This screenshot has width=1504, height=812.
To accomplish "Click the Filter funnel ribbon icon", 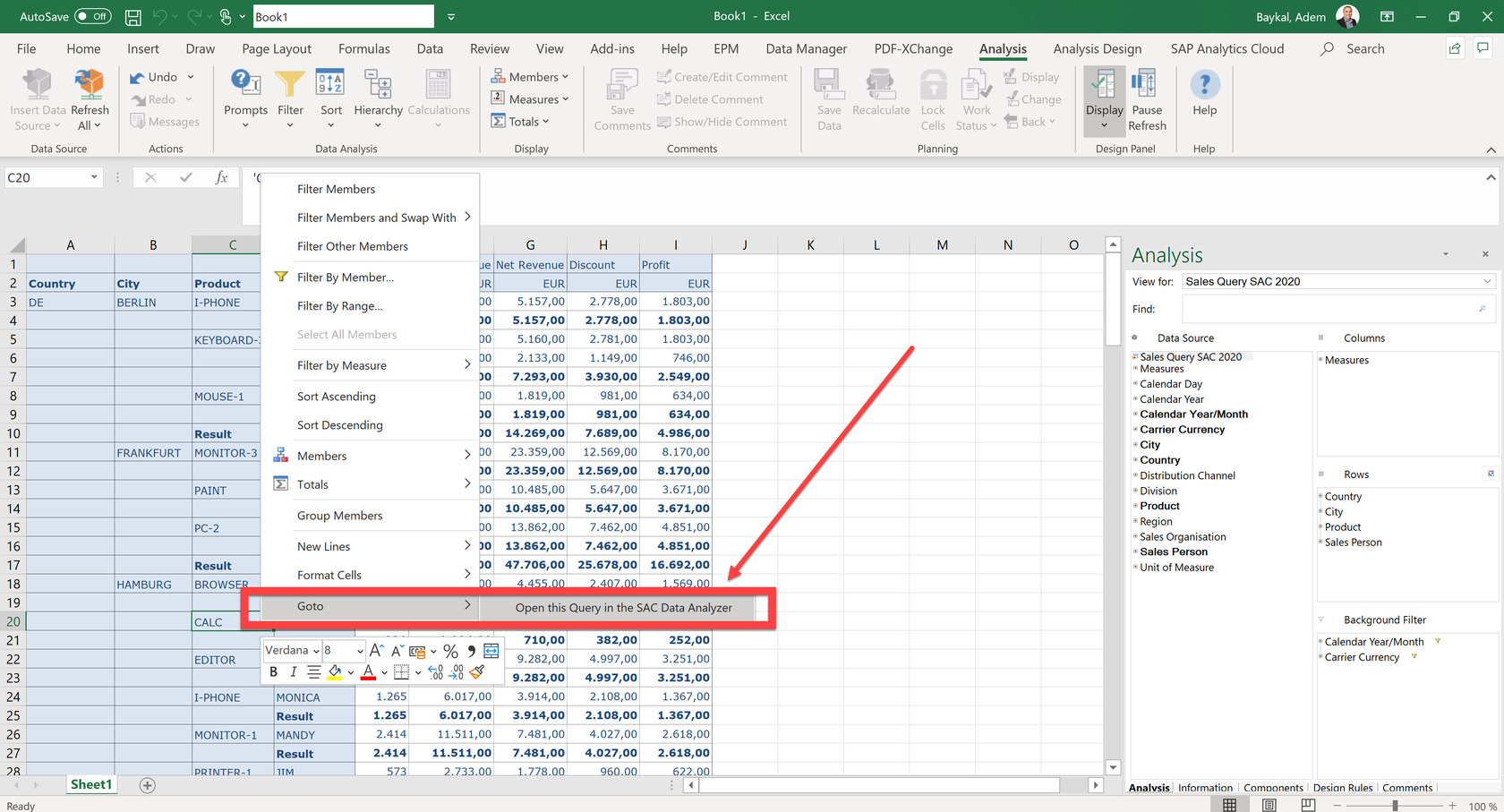I will pos(290,85).
